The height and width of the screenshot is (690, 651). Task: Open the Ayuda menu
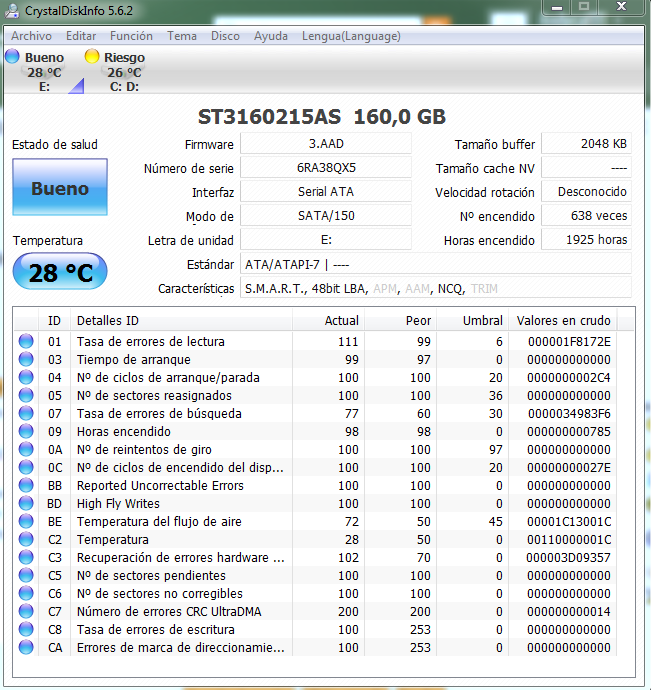pos(271,36)
